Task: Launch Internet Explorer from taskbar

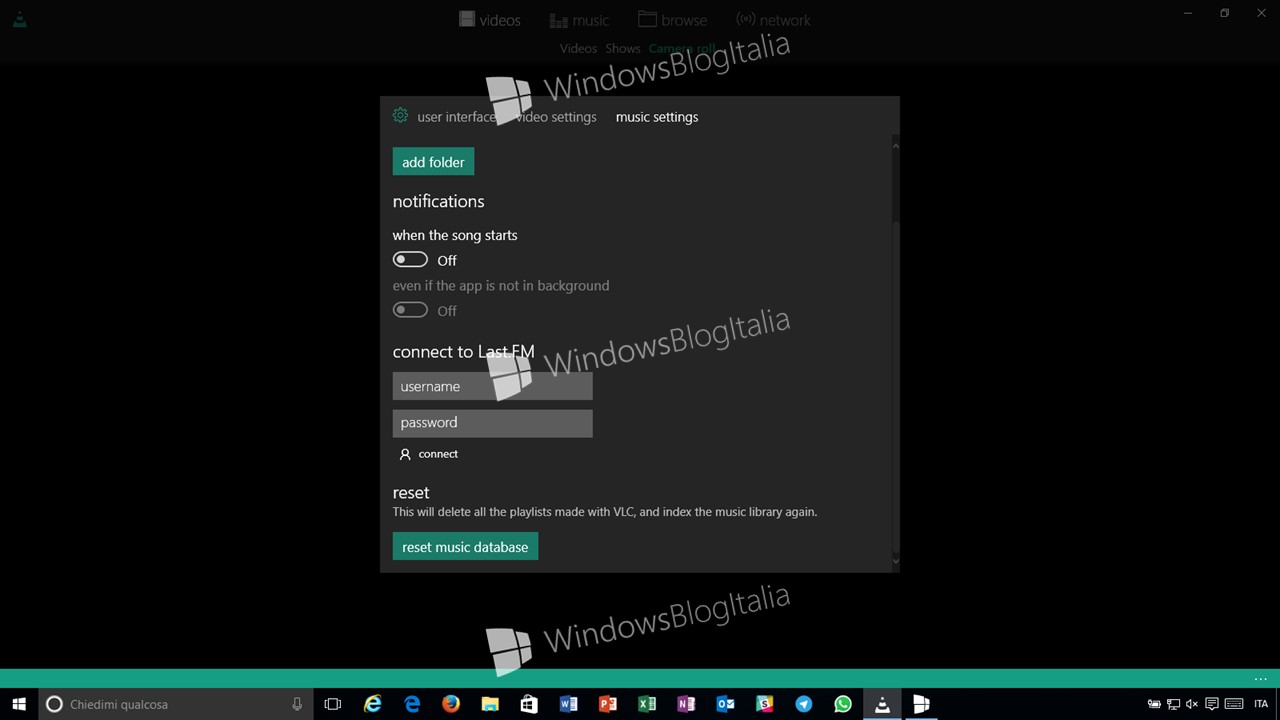Action: click(x=372, y=704)
